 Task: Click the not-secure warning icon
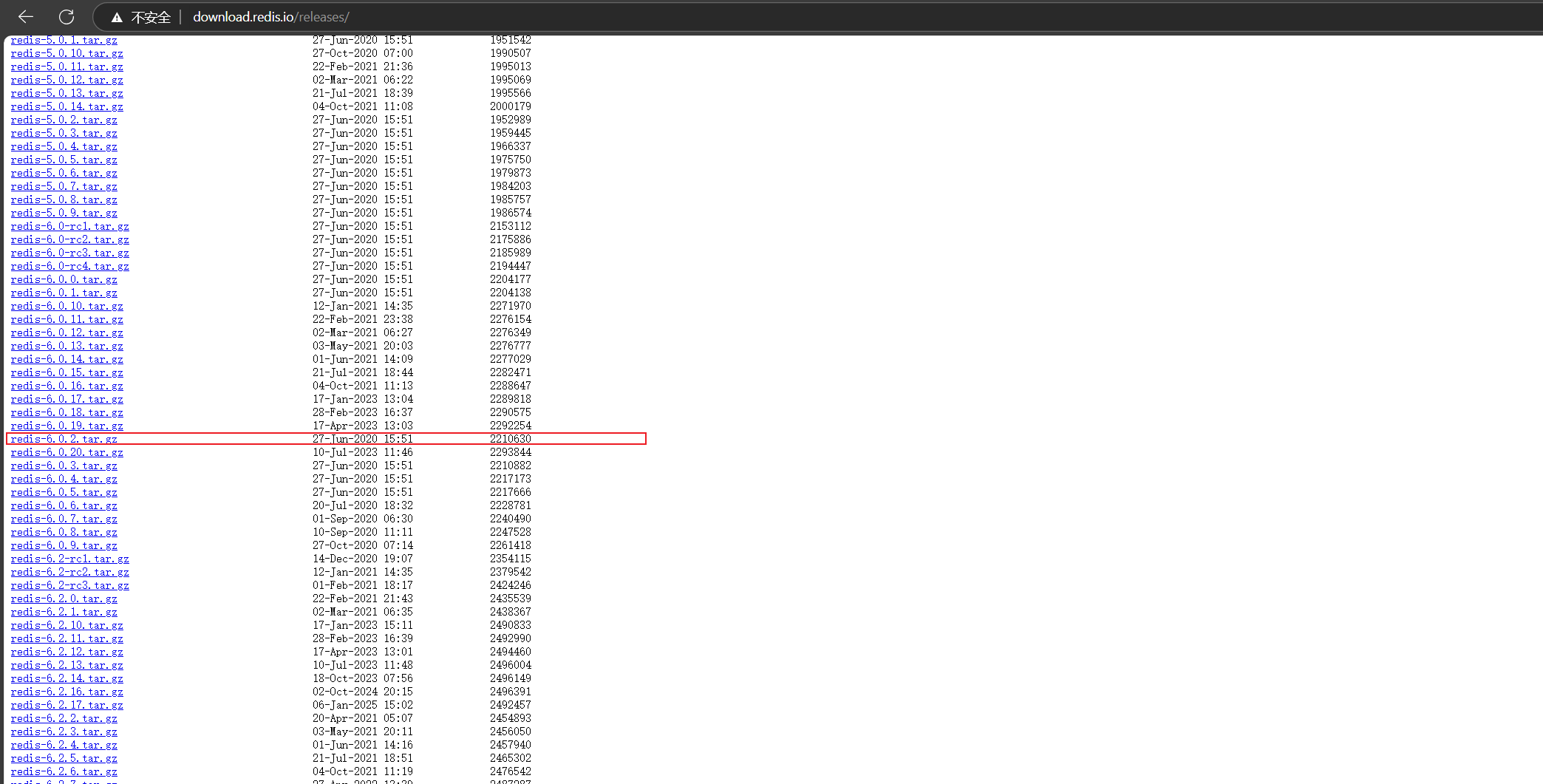117,17
